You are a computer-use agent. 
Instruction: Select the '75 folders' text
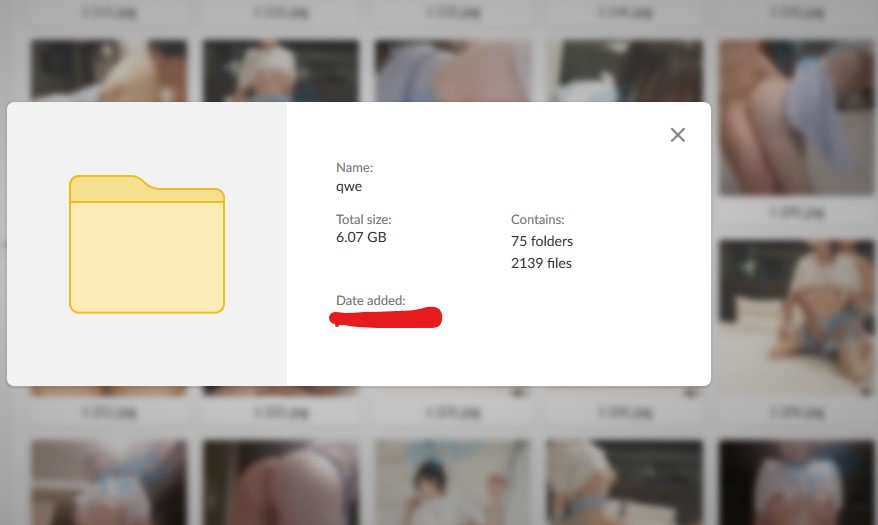(541, 241)
